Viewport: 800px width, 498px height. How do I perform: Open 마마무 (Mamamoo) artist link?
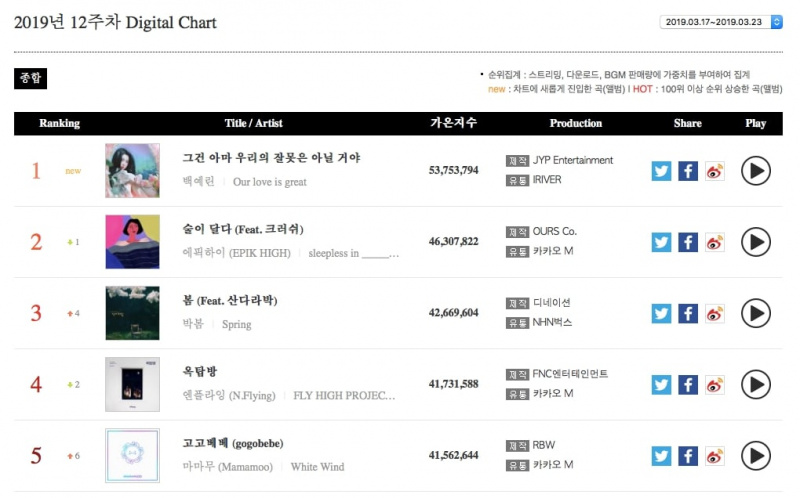coord(228,467)
